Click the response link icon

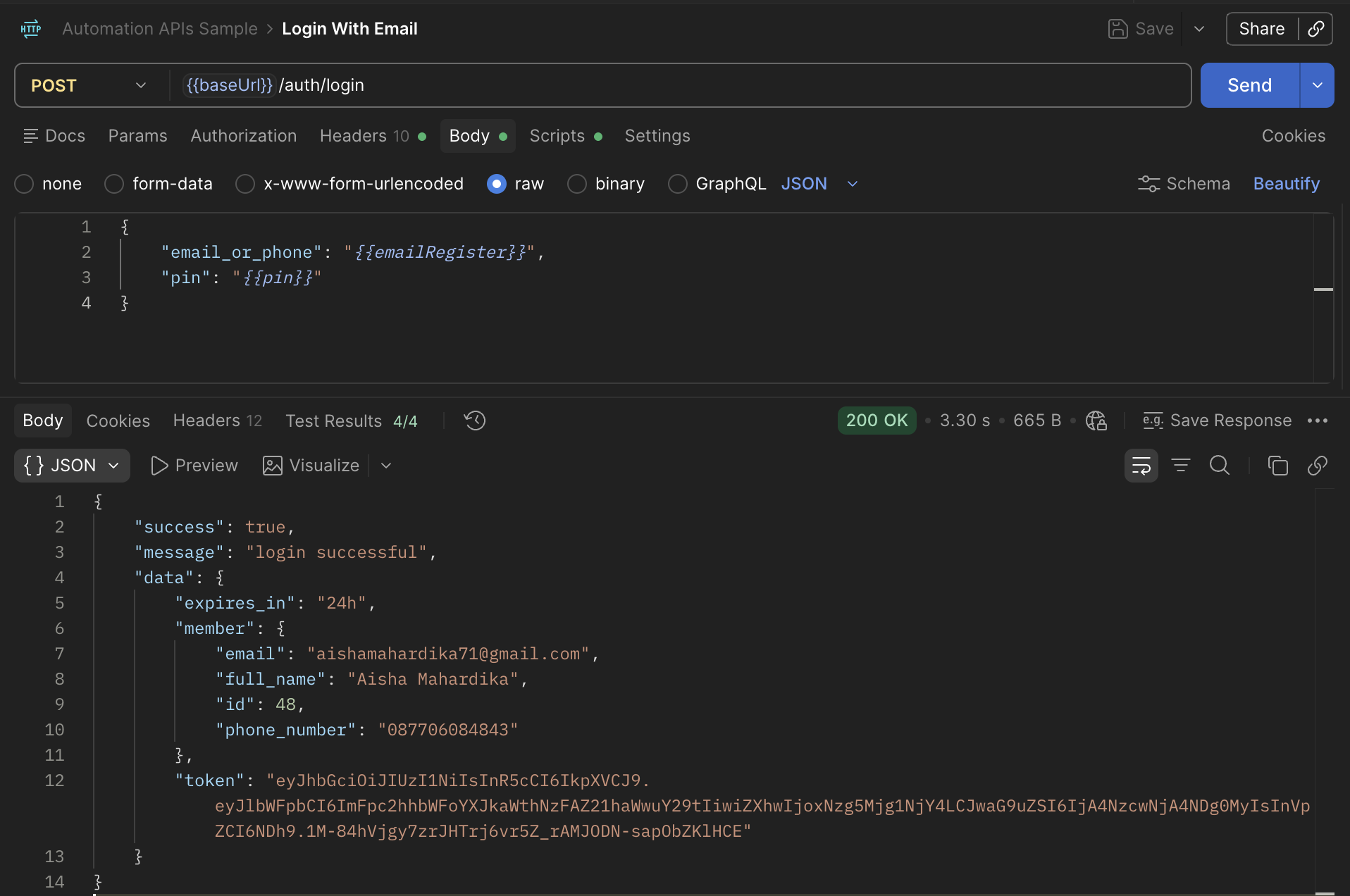[1317, 466]
